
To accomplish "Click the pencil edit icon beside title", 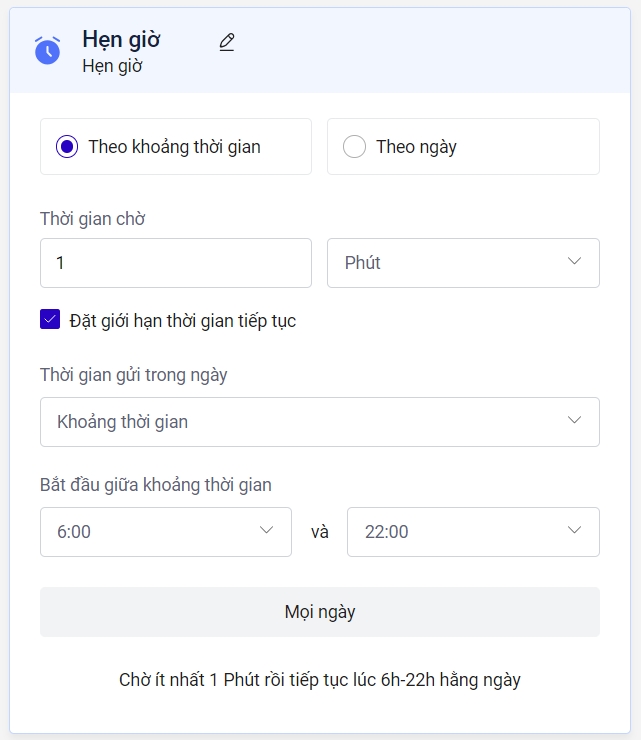I will 227,42.
